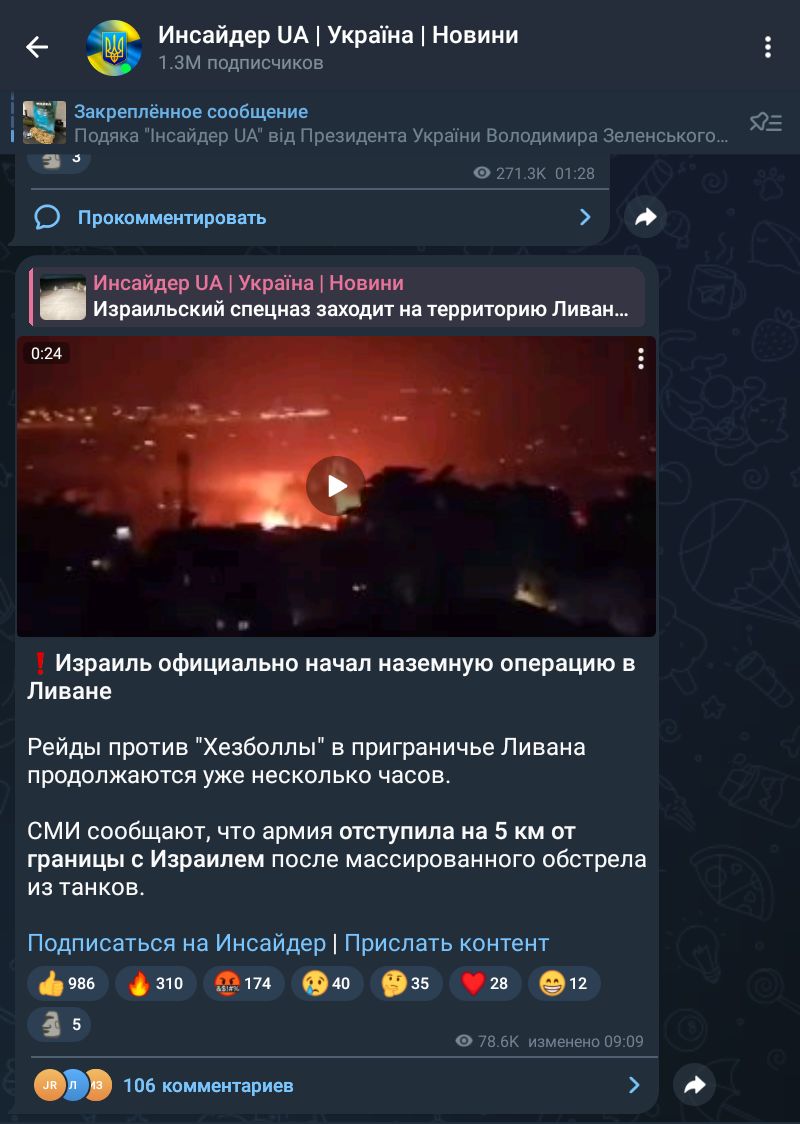Image resolution: width=800 pixels, height=1124 pixels.
Task: Open the 106 комментариев link
Action: (208, 1085)
